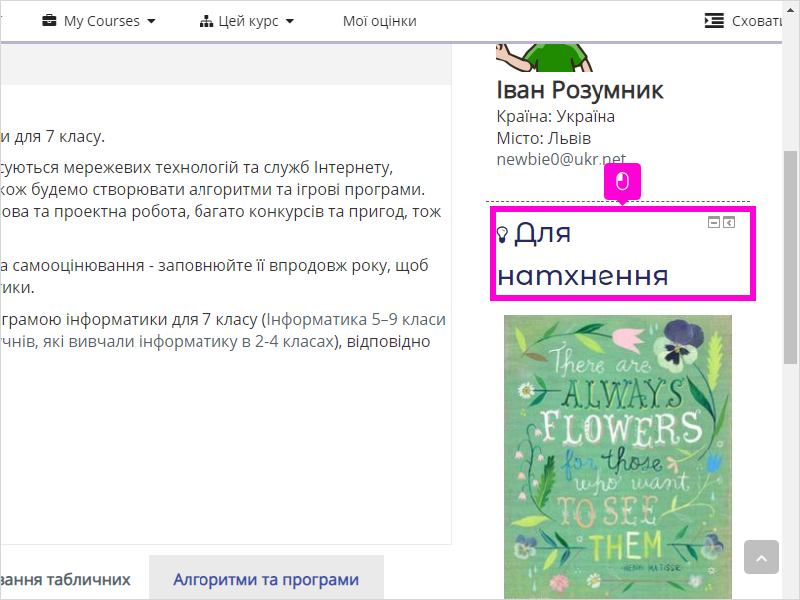Click the Always Flowers inspirational image
Image resolution: width=800 pixels, height=600 pixels.
point(617,457)
